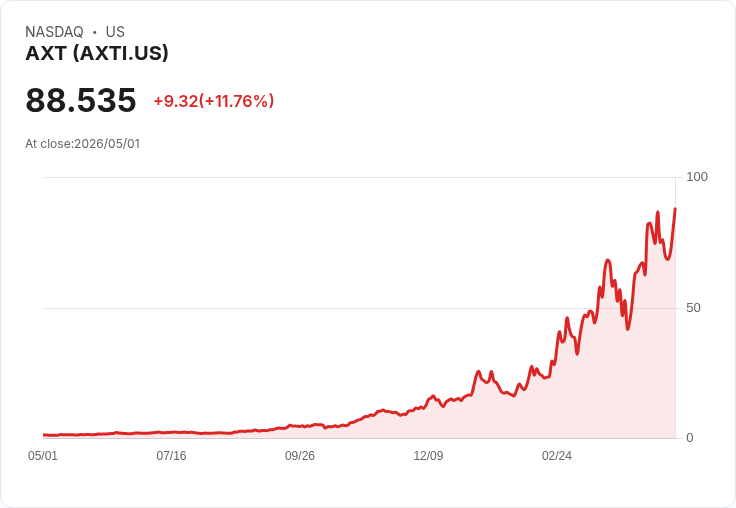736x508 pixels.
Task: Click the NASDAQ exchange label
Action: click(x=54, y=31)
